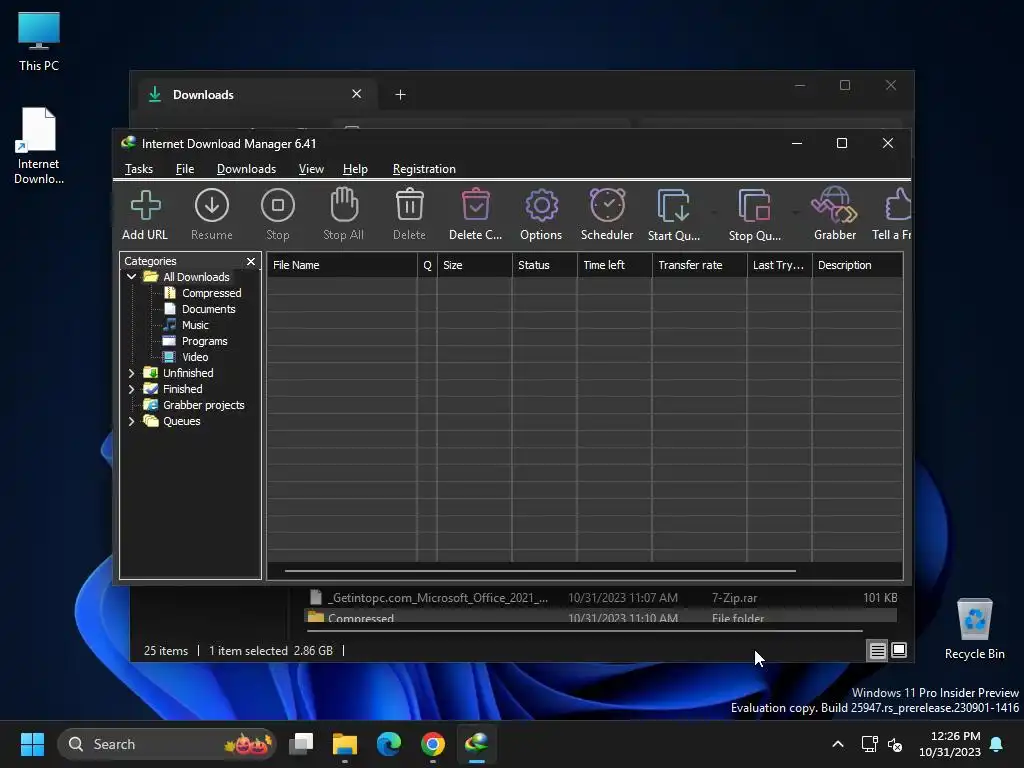This screenshot has width=1024, height=768.
Task: Add a new File Explorer tab
Action: tap(400, 95)
